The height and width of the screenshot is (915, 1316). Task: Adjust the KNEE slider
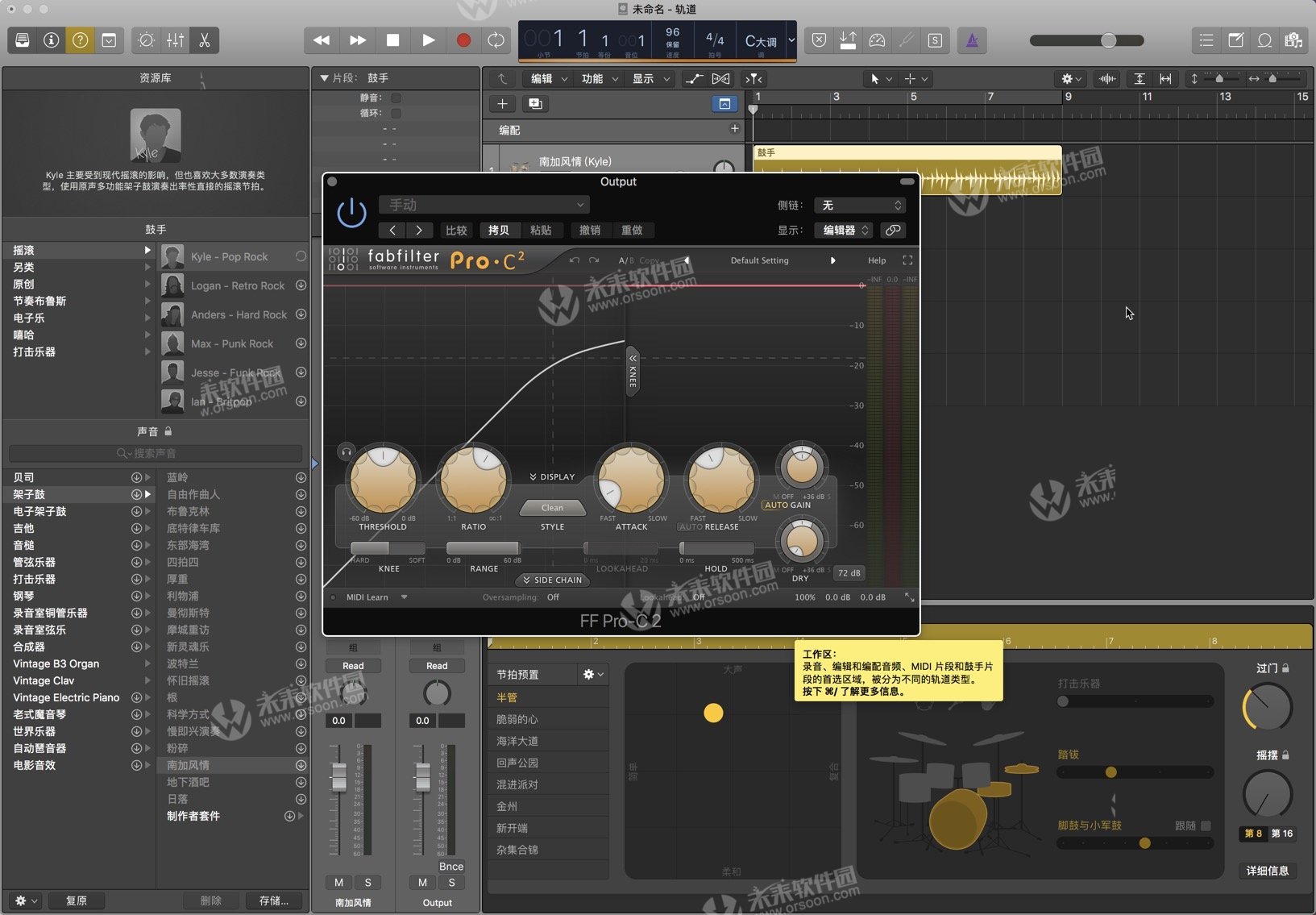coord(388,548)
